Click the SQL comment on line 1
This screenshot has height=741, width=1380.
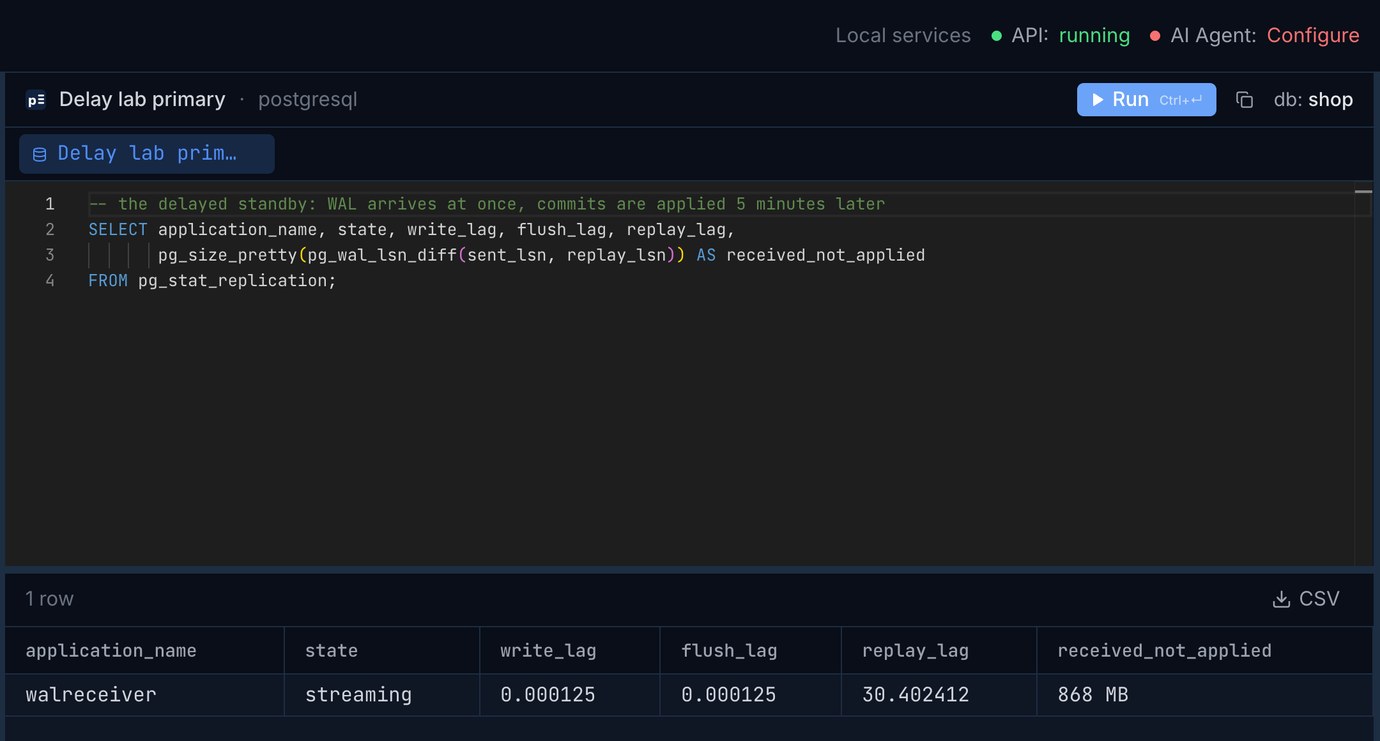click(487, 204)
